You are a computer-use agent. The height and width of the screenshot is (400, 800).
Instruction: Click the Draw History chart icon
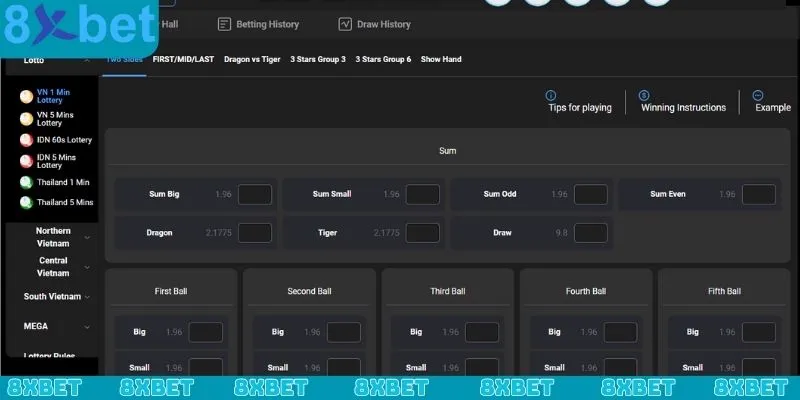click(345, 24)
